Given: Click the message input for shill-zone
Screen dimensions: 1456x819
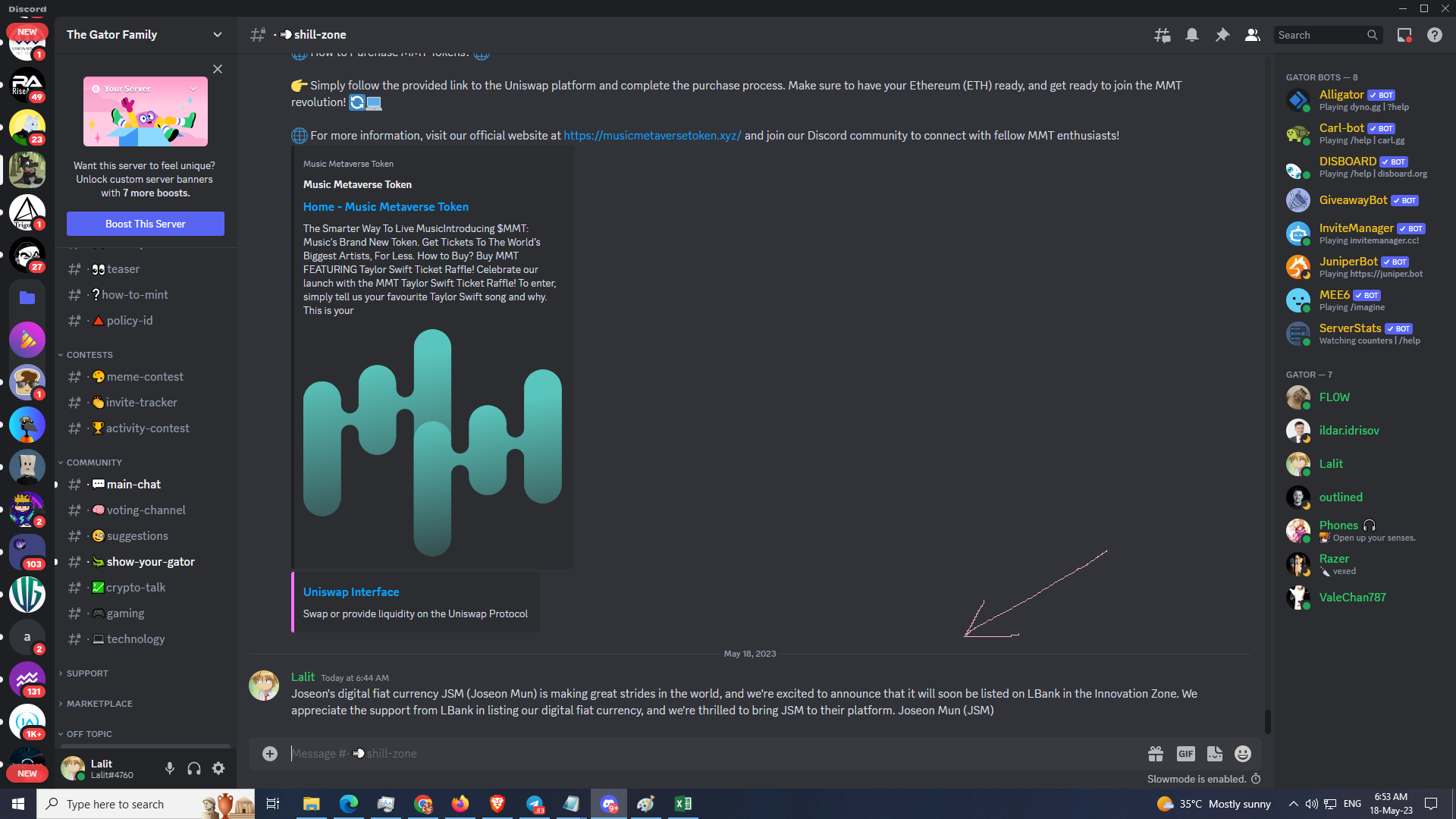Looking at the screenshot, I should [713, 753].
